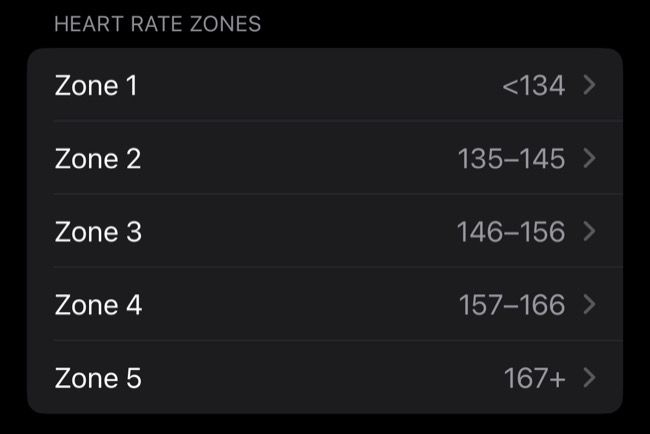
Task: Select the Zone 4 label
Action: pos(98,305)
